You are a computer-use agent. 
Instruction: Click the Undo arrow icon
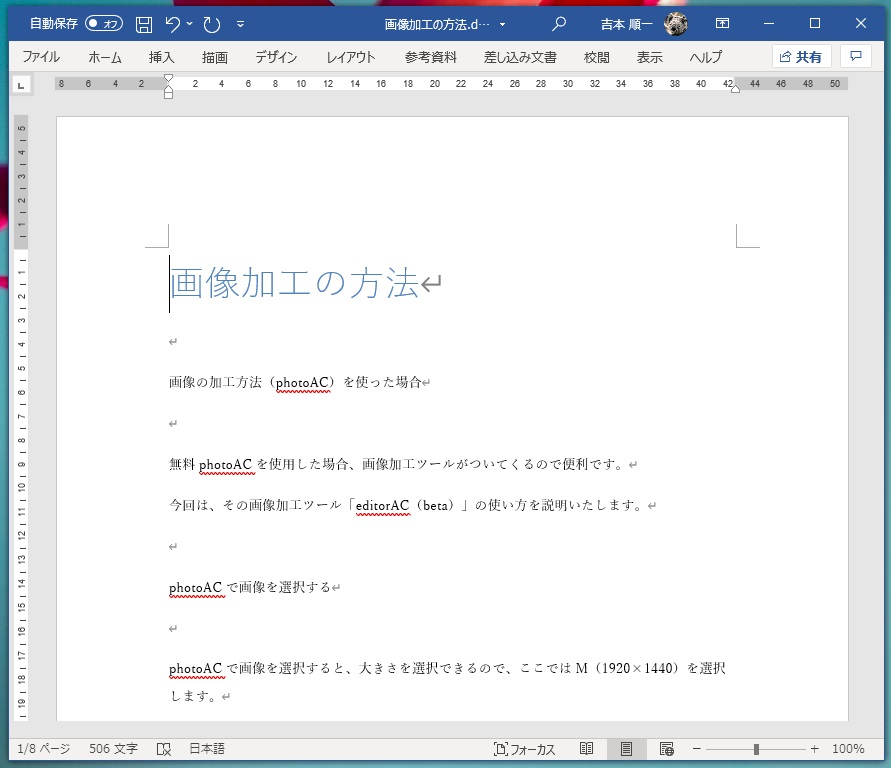173,23
